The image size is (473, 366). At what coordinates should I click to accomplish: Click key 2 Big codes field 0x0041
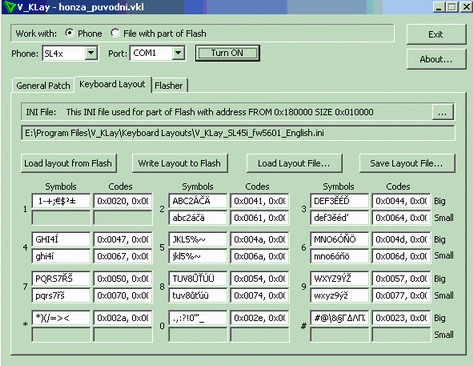(x=259, y=201)
